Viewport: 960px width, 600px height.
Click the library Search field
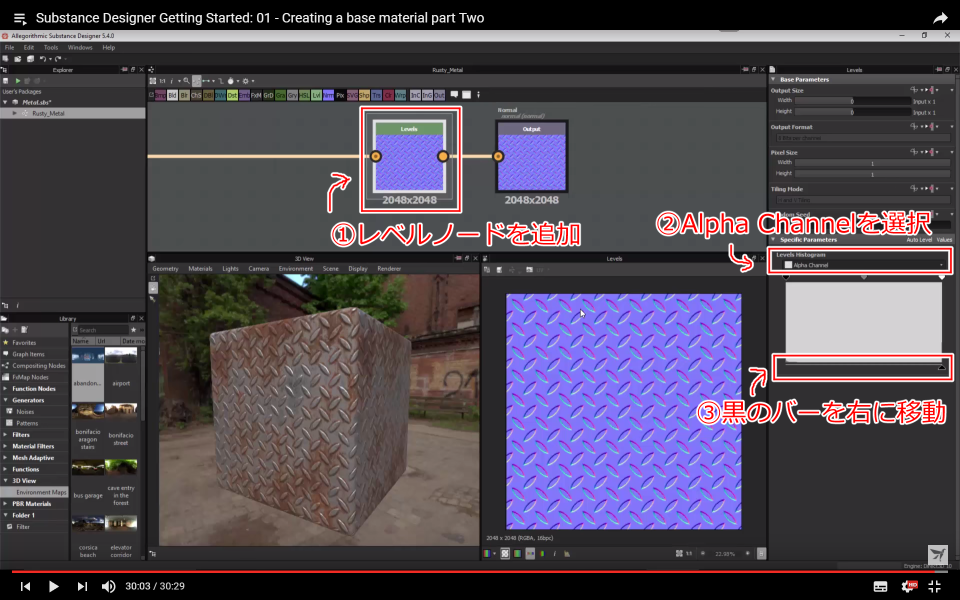click(102, 330)
